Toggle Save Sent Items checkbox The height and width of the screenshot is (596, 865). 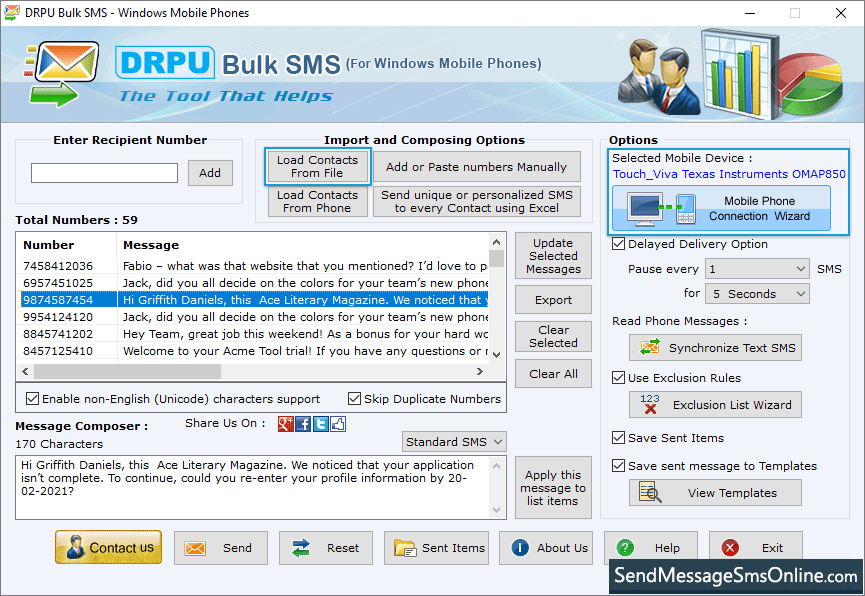tap(618, 438)
